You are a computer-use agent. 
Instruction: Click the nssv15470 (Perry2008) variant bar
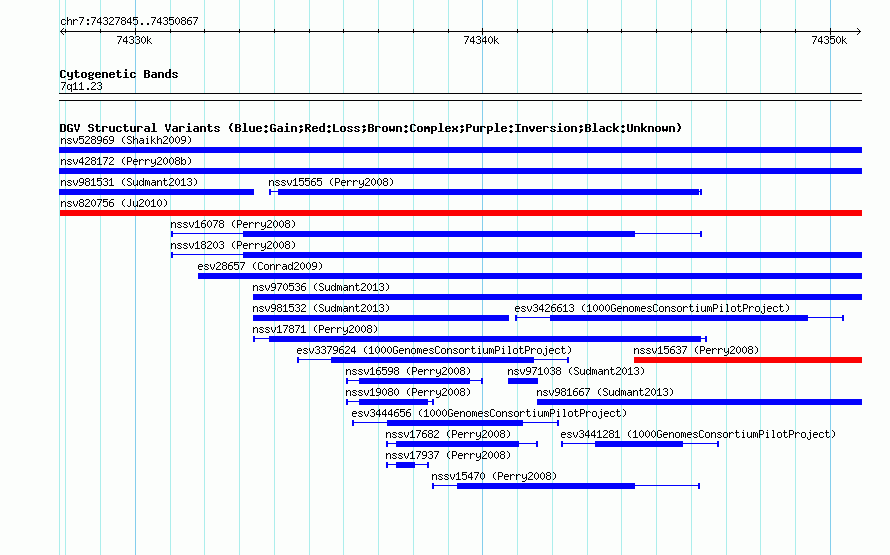click(566, 486)
